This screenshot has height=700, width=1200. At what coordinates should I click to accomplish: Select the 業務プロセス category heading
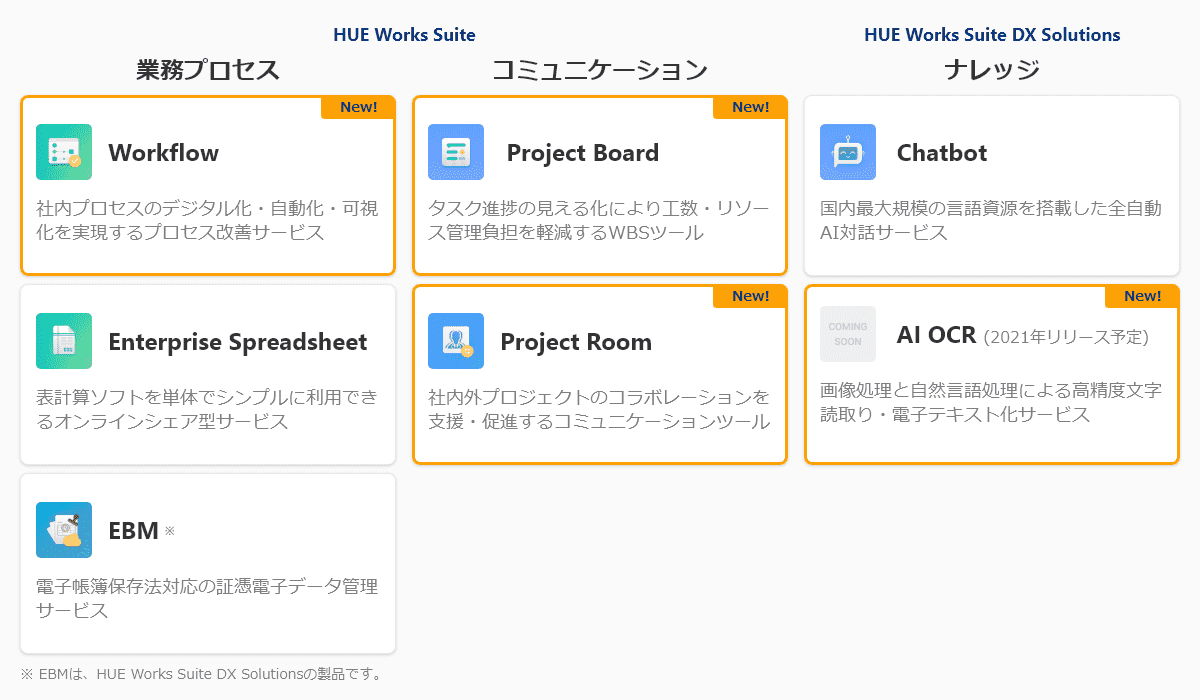point(208,70)
